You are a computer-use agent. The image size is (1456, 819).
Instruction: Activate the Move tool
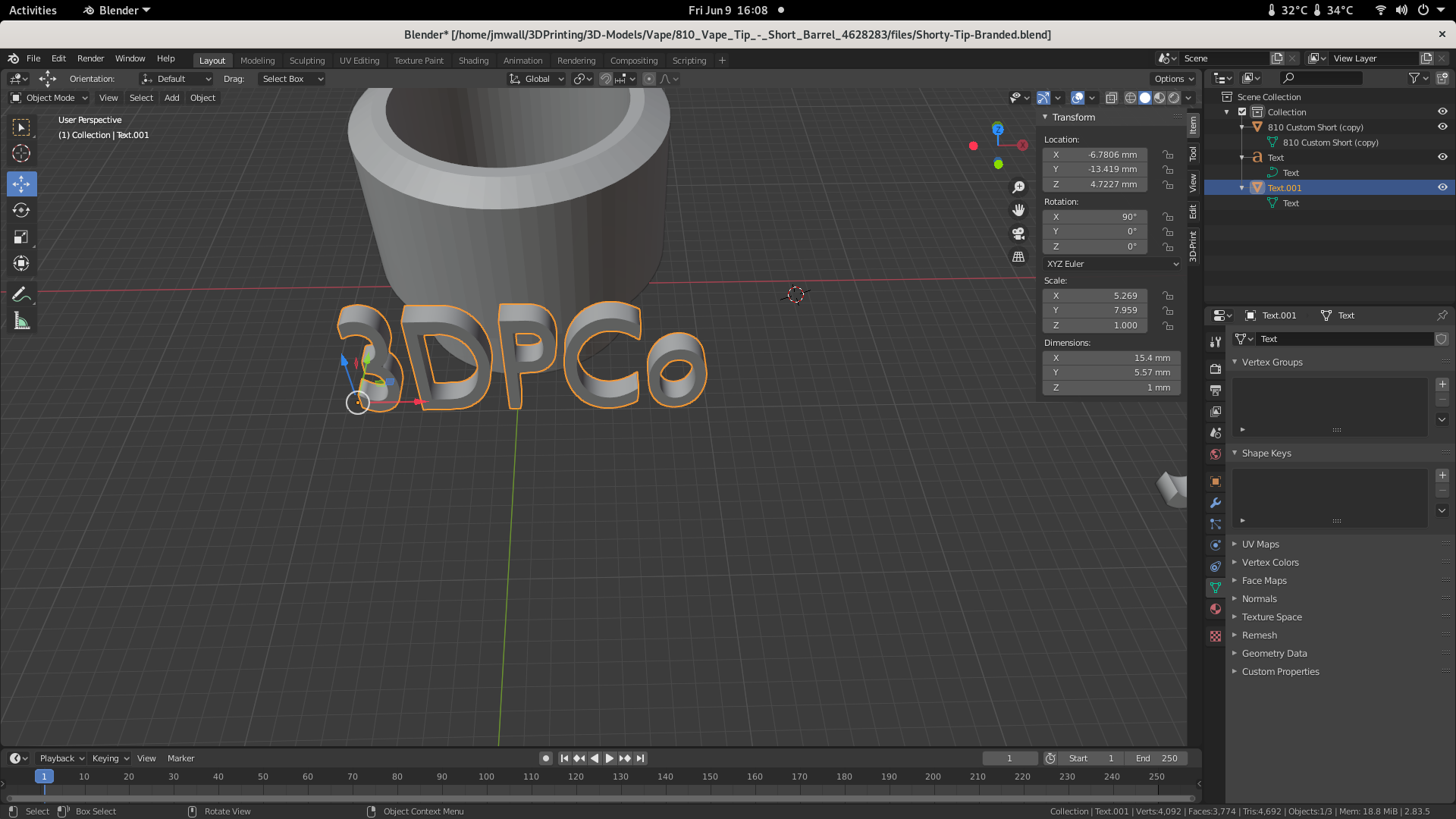[x=21, y=184]
